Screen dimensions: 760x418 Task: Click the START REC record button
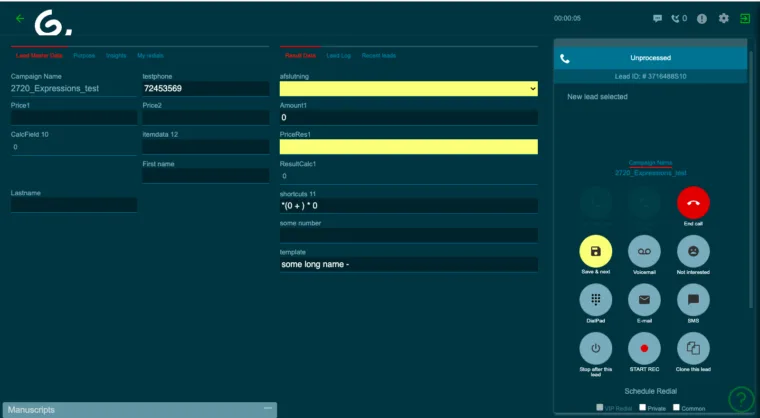pyautogui.click(x=644, y=348)
